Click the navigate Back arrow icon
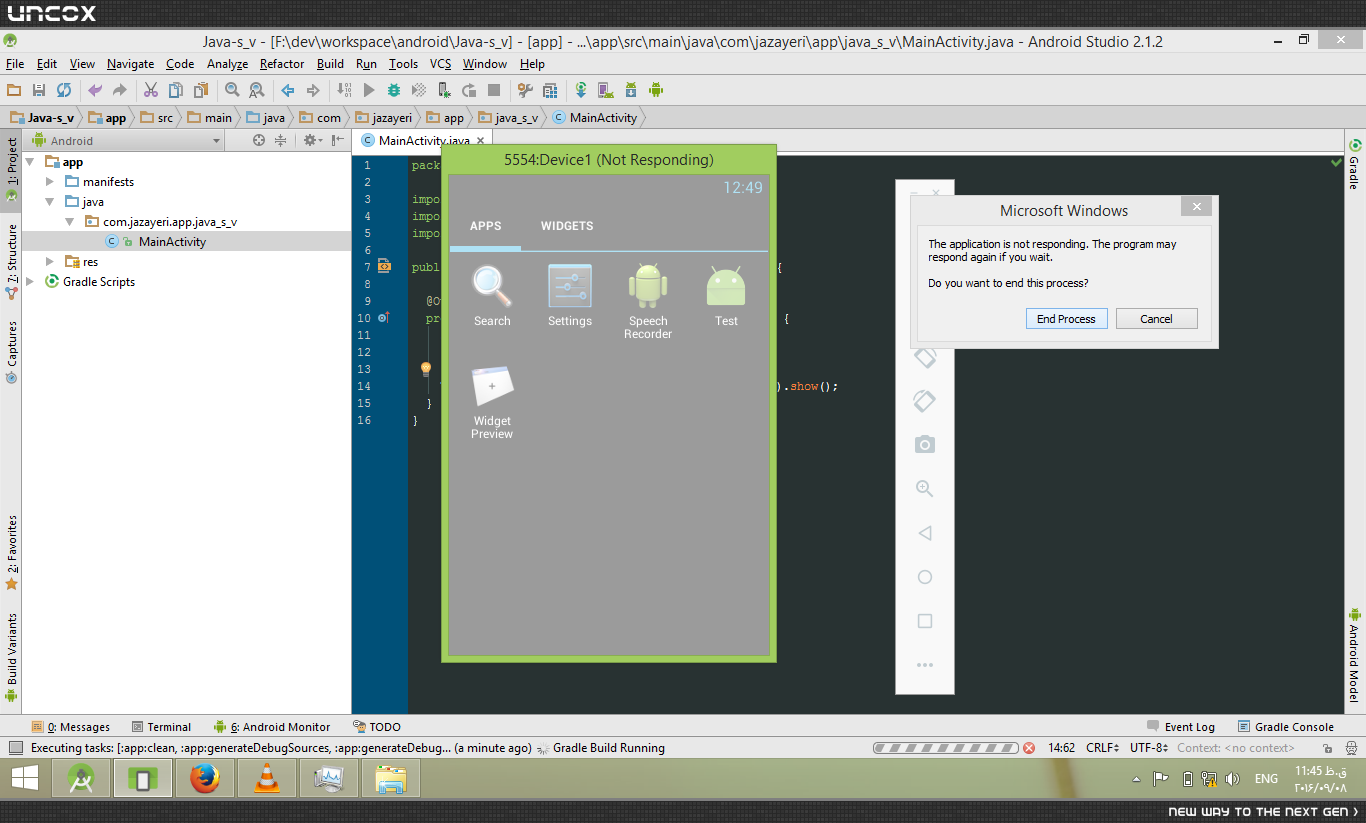This screenshot has height=823, width=1366. click(288, 90)
